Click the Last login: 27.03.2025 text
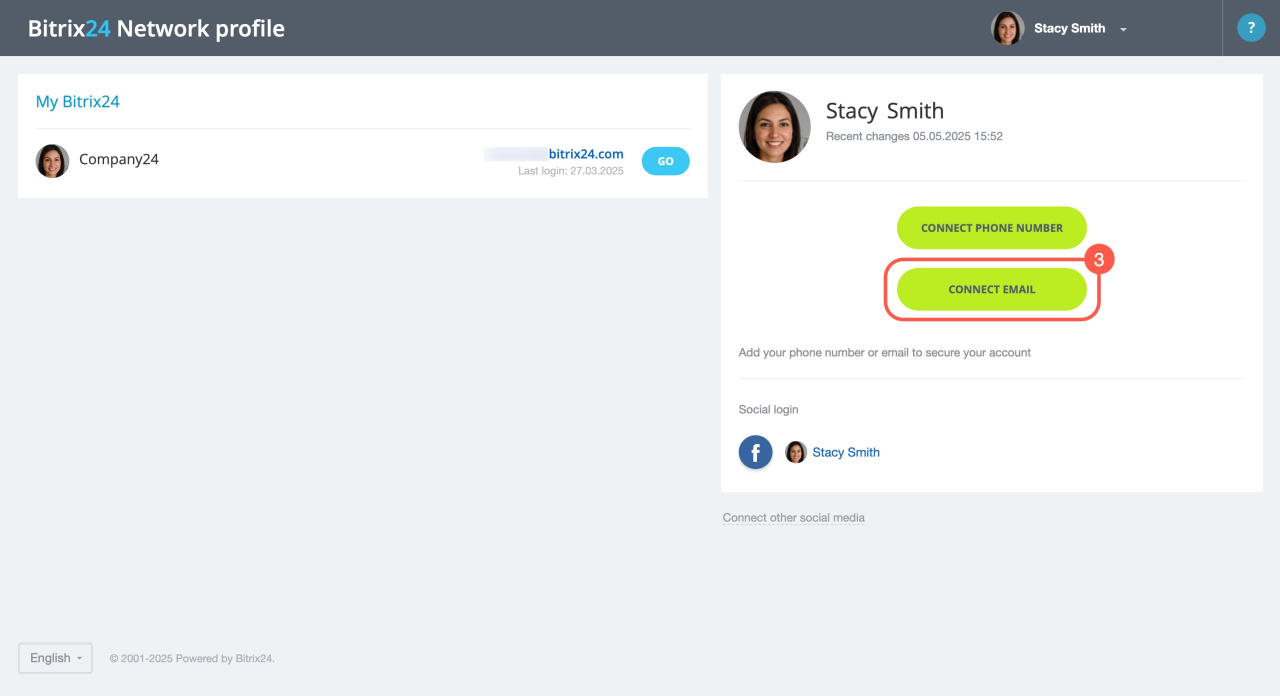Screen dimensions: 1280x696 pos(571,171)
